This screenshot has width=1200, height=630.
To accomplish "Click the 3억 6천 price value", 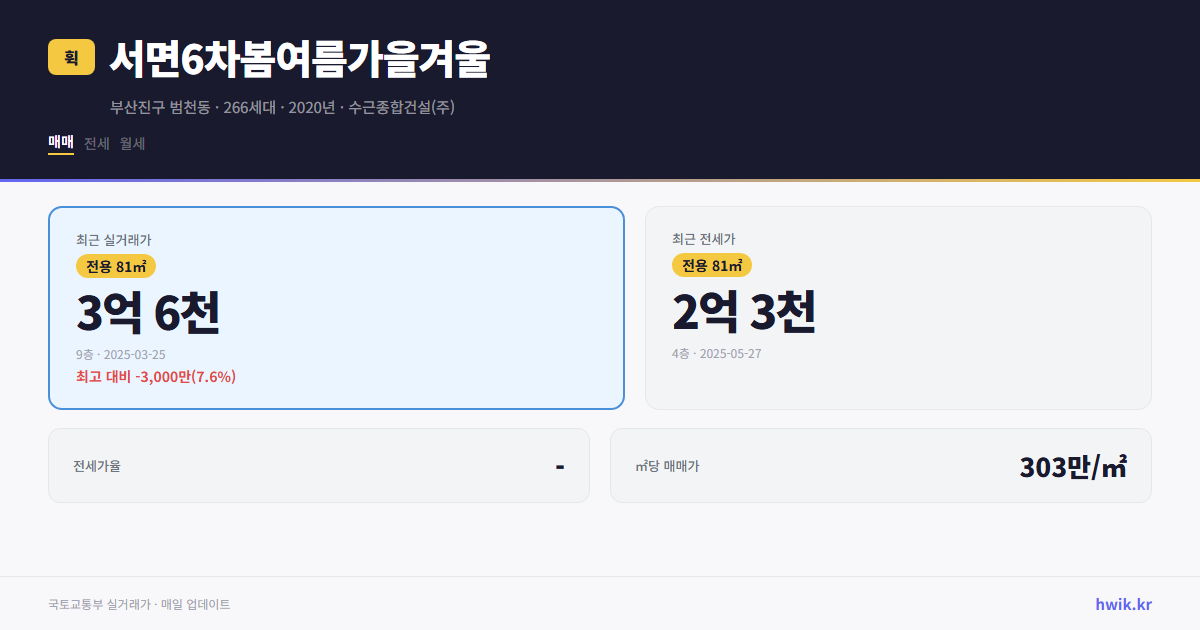I will pos(148,312).
